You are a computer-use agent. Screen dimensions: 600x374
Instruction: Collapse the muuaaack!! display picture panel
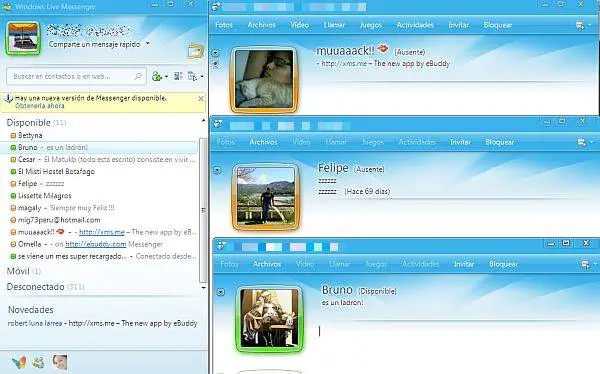216,53
